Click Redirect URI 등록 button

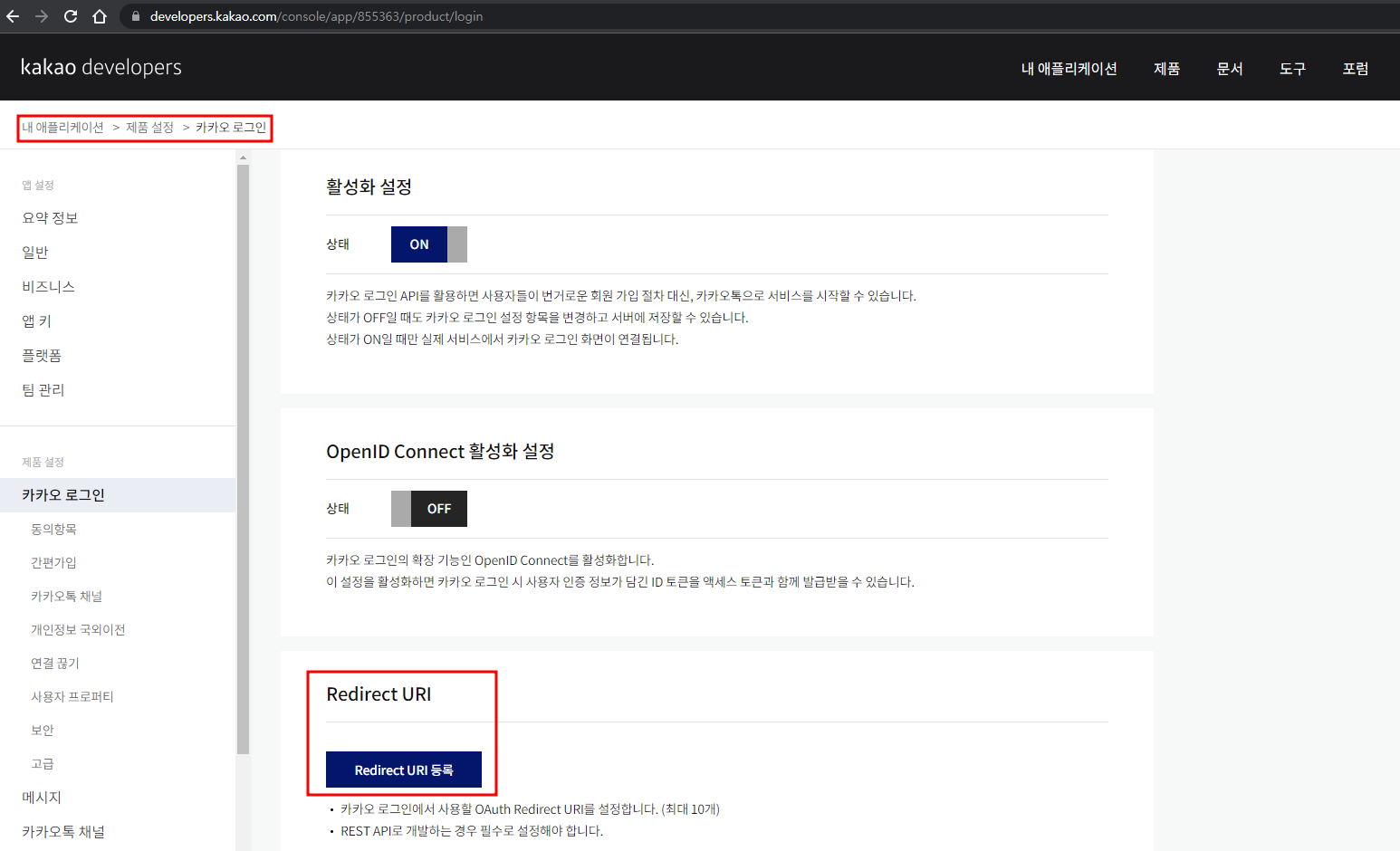(x=404, y=770)
